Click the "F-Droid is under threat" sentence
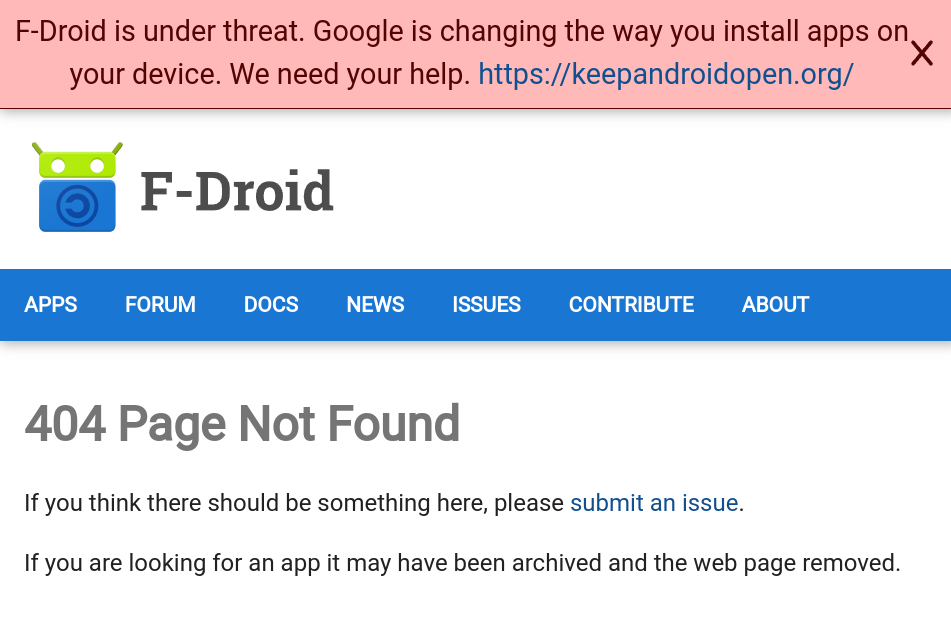Screen dimensions: 951x640 click(x=160, y=32)
